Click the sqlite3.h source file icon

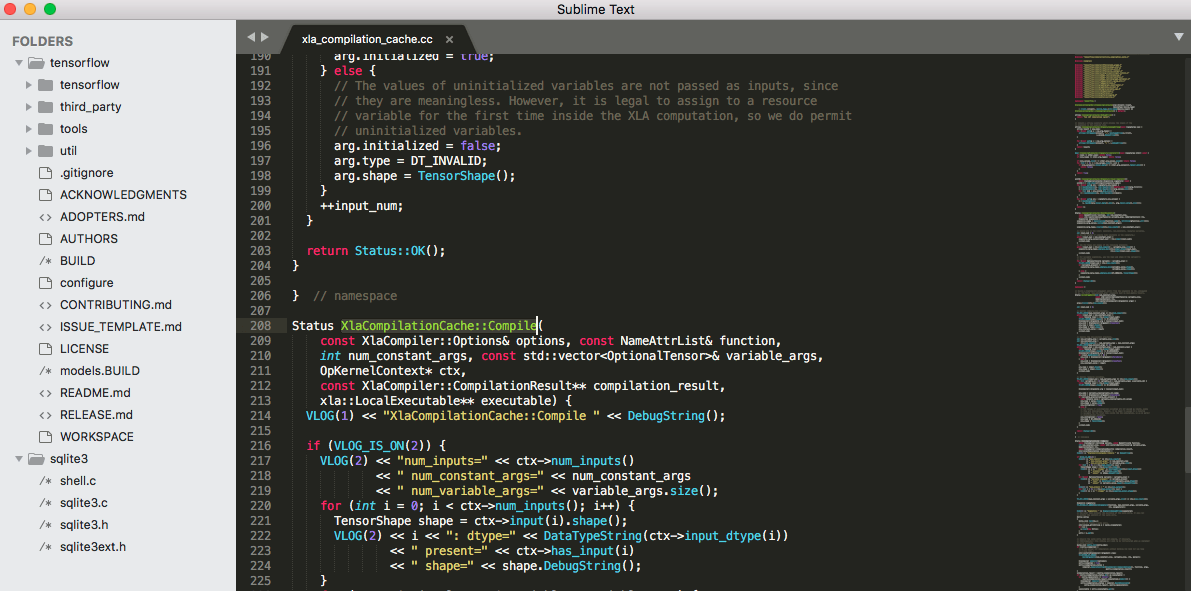[46, 525]
